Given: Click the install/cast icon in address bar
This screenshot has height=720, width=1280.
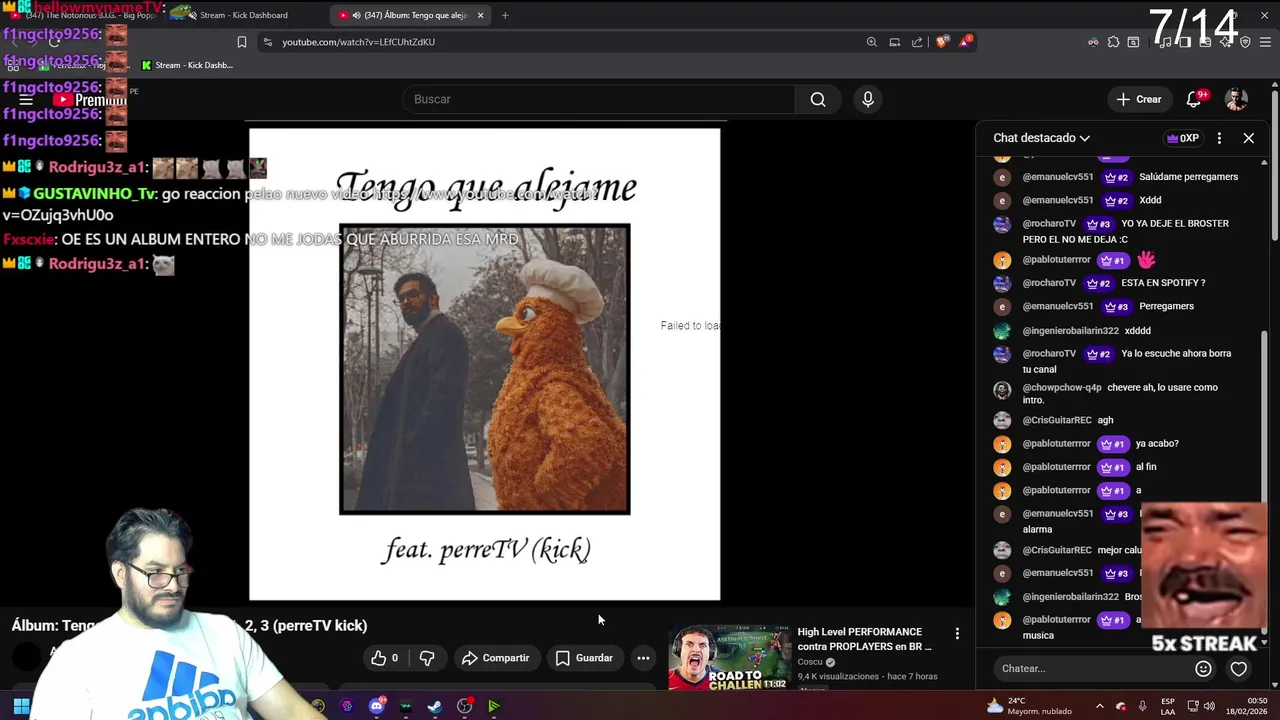Looking at the screenshot, I should (895, 42).
